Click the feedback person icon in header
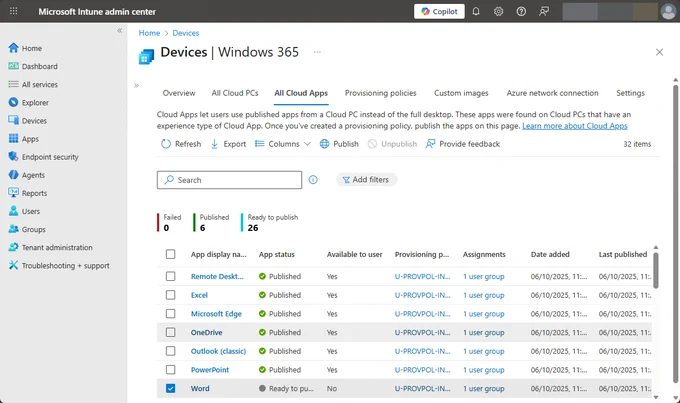The image size is (680, 403). [x=544, y=11]
